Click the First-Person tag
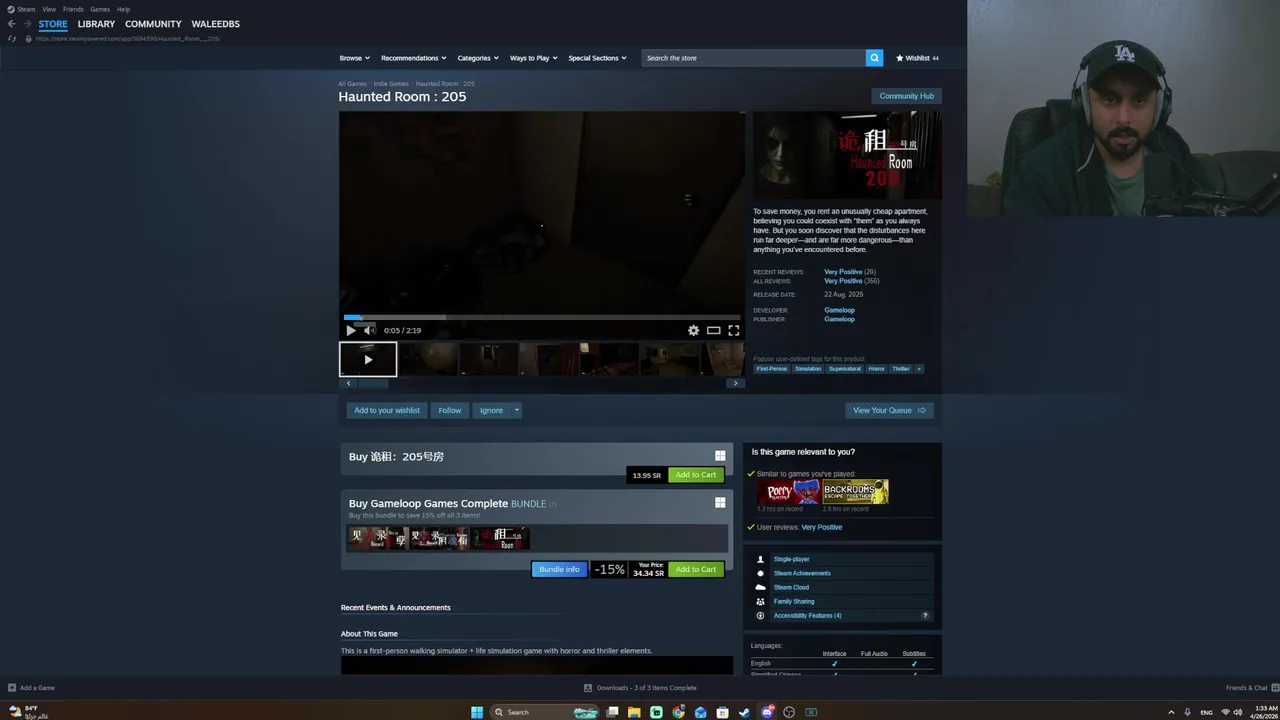 click(x=771, y=369)
